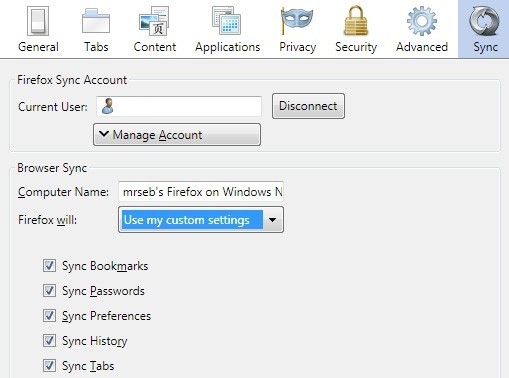Expand the Manage Account dropdown button
The height and width of the screenshot is (378, 509).
point(177,135)
